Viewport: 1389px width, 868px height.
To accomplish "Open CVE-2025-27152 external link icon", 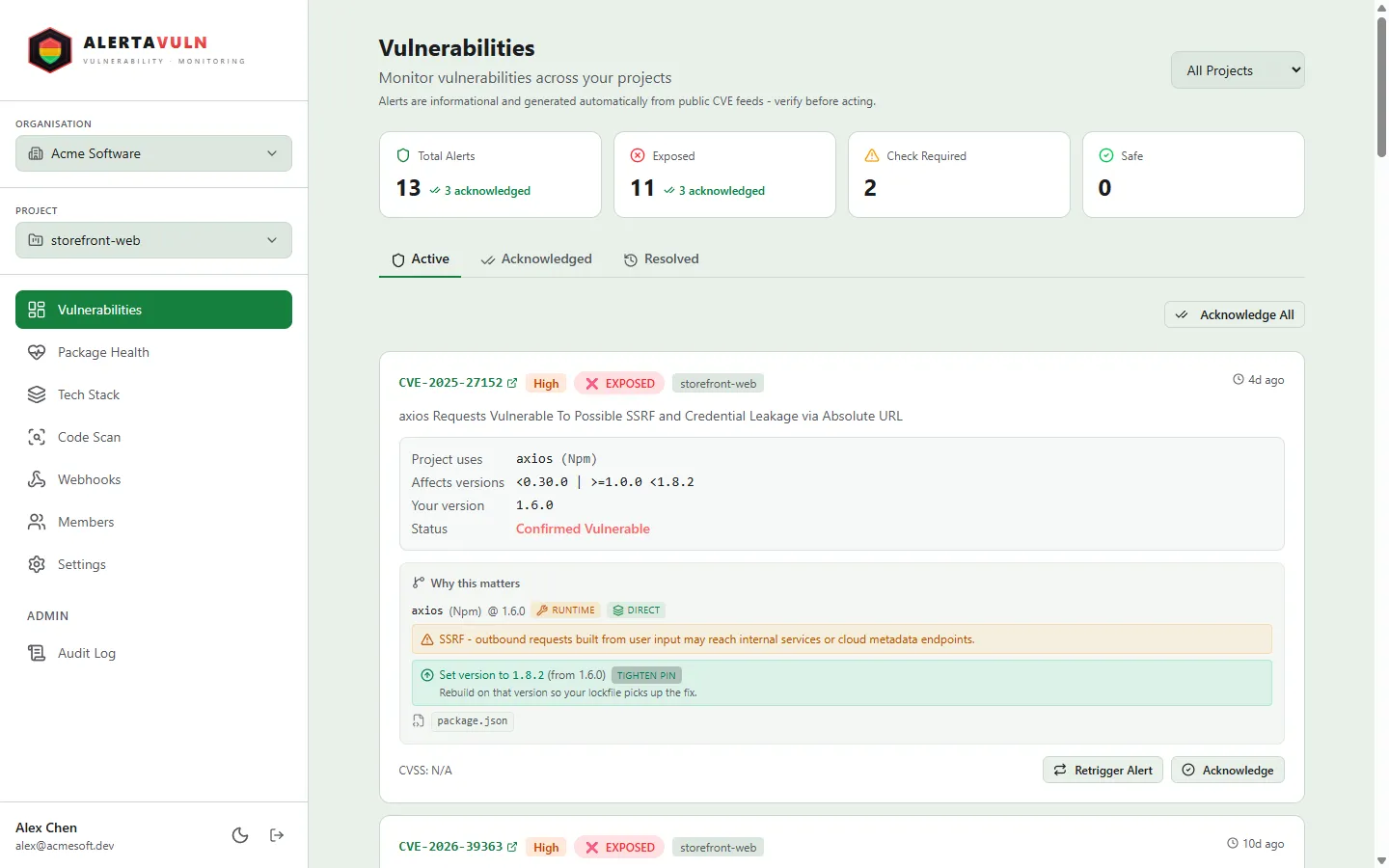I will point(512,383).
